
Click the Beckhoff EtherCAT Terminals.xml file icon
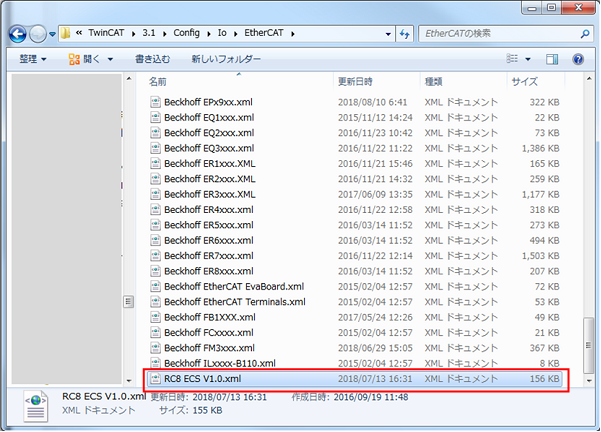pyautogui.click(x=155, y=301)
